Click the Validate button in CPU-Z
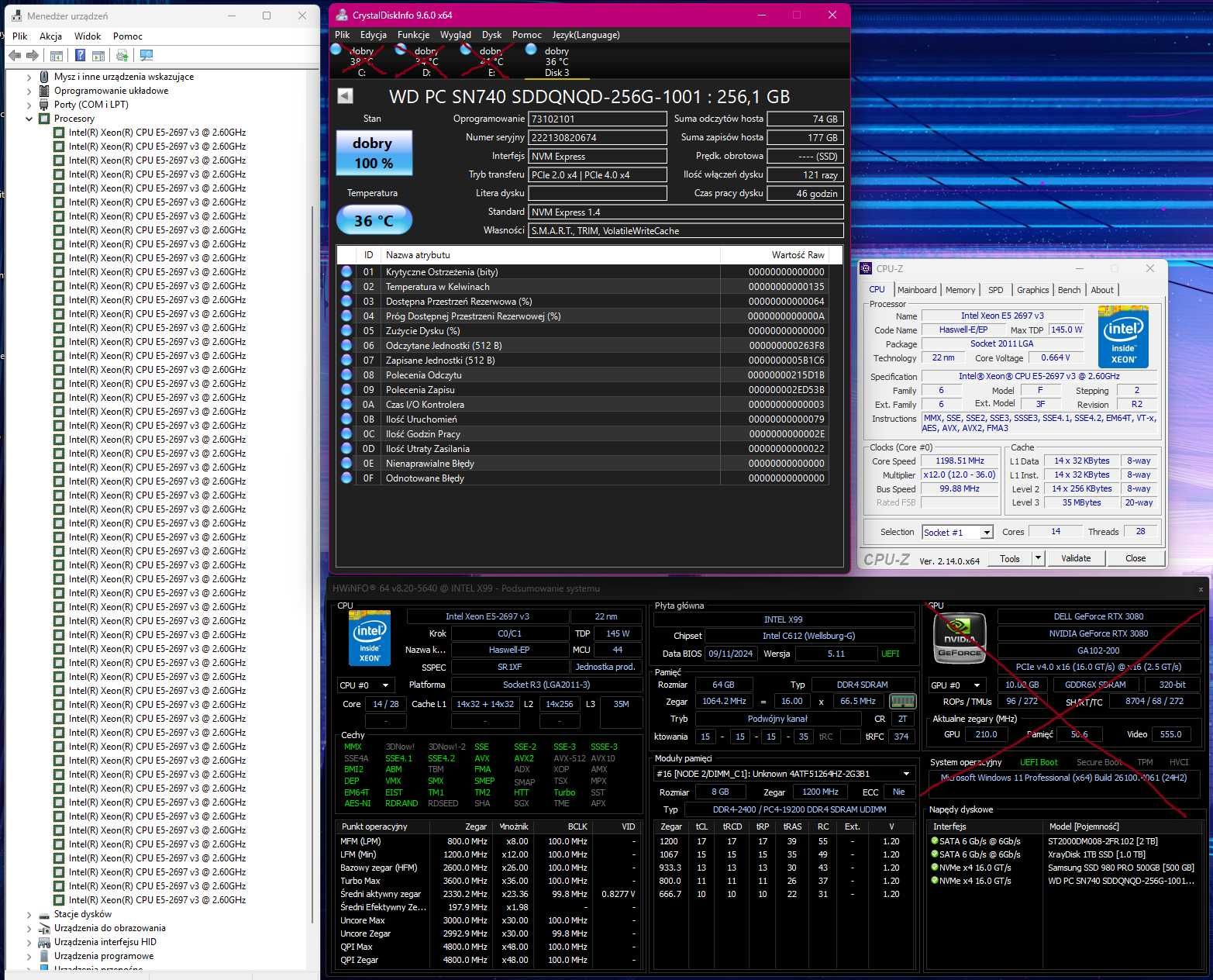This screenshot has height=980, width=1213. [x=1076, y=558]
